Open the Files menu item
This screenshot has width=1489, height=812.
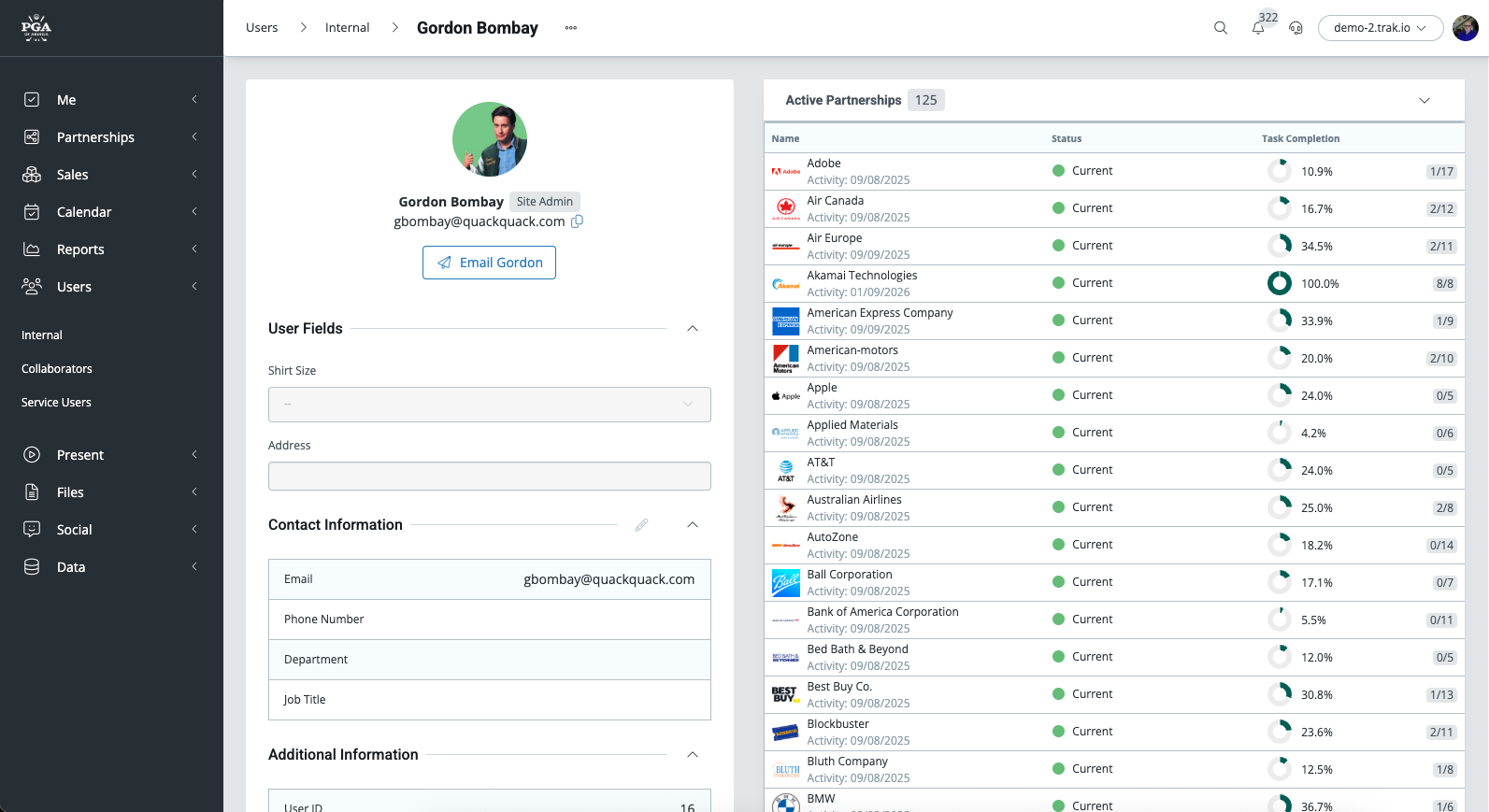point(111,492)
